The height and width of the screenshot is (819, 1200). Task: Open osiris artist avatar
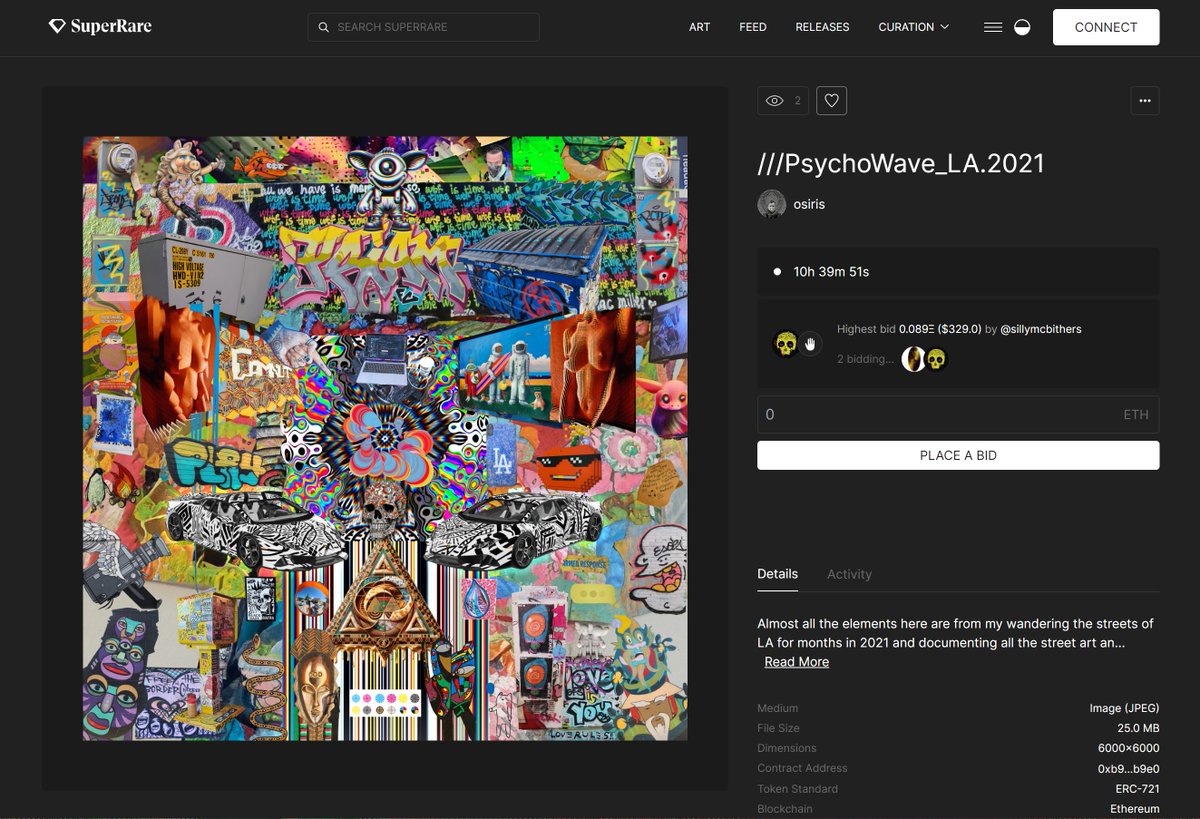(x=772, y=204)
